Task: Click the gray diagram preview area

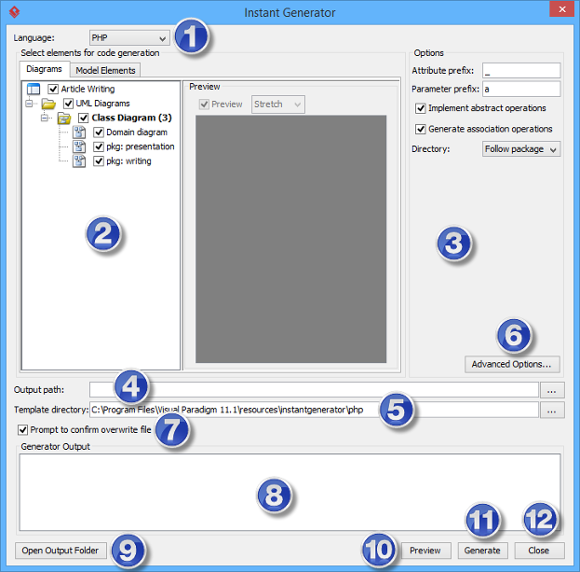Action: pos(291,239)
